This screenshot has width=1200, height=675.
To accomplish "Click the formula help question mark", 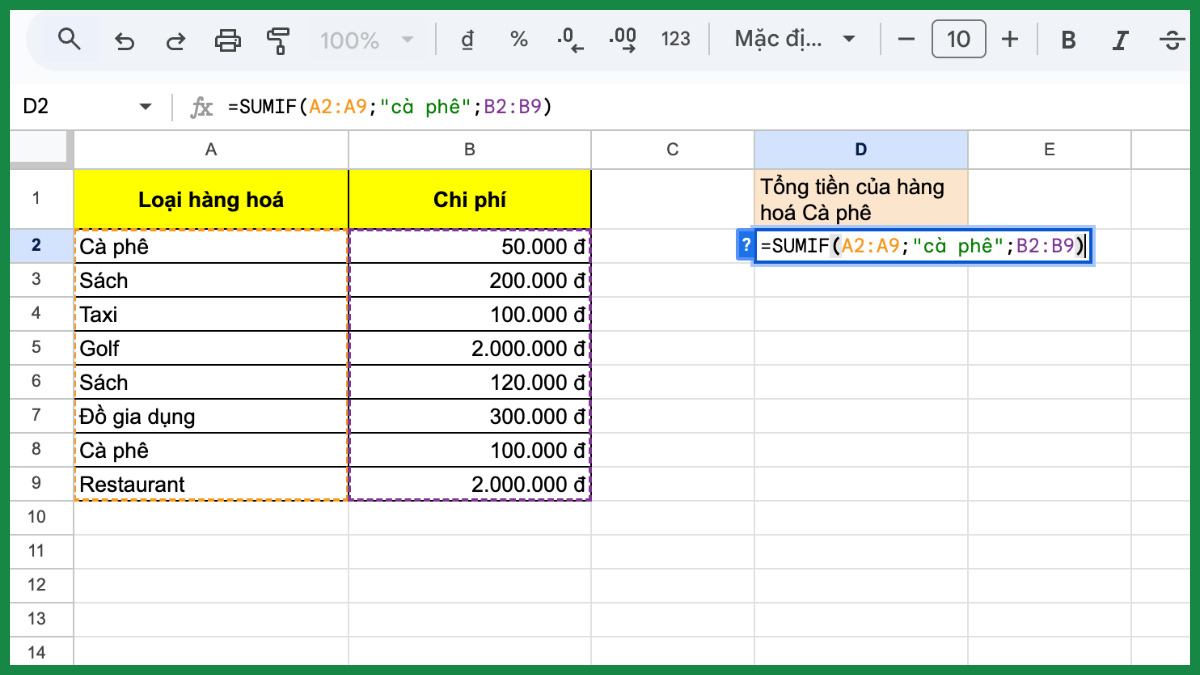I will tap(745, 246).
